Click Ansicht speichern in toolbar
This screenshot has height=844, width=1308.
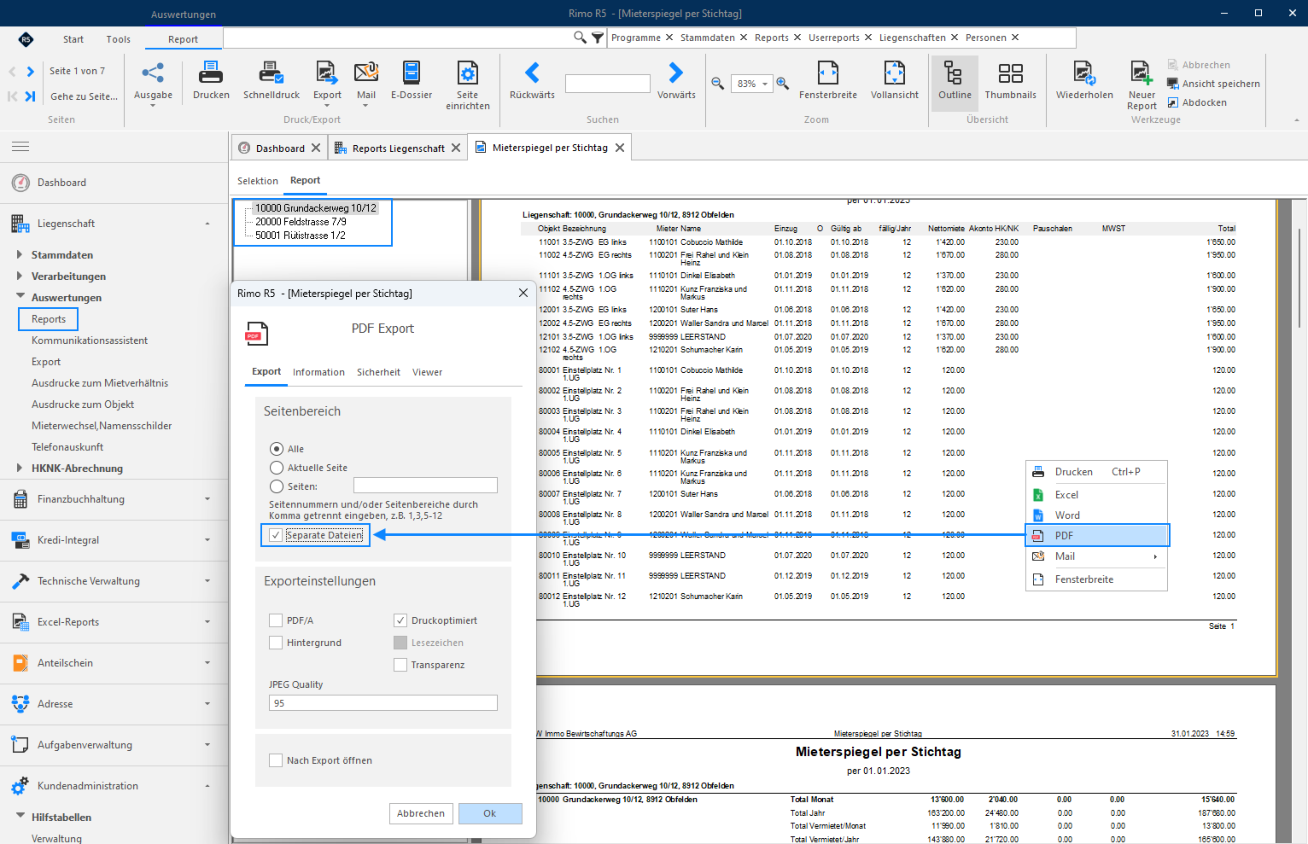(1213, 84)
